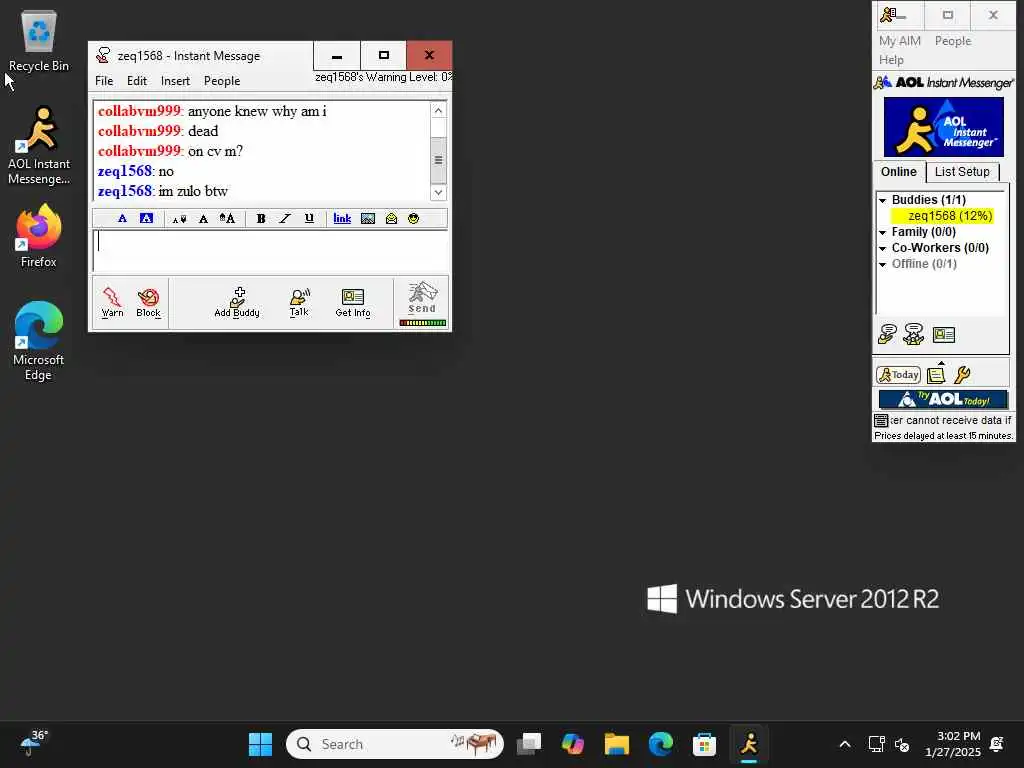This screenshot has width=1024, height=768.
Task: Click the Warn lightning button
Action: [x=112, y=302]
